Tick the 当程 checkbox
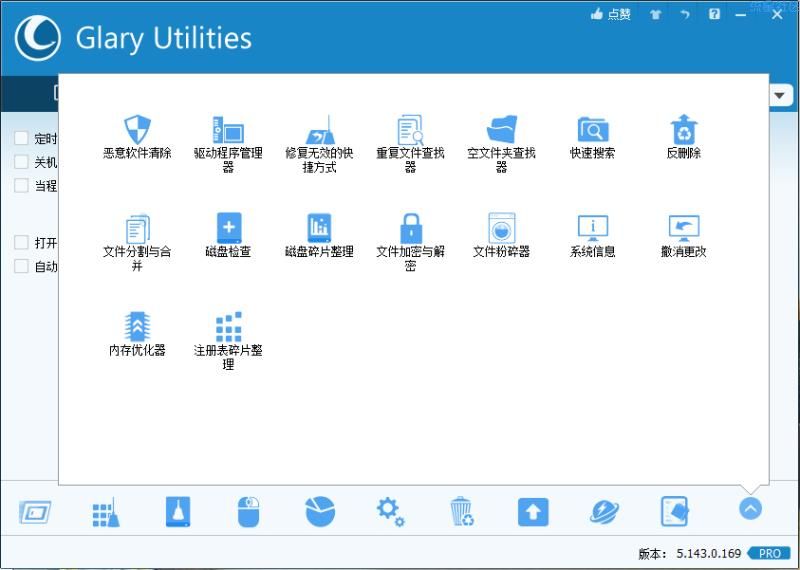Image resolution: width=800 pixels, height=570 pixels. coord(21,185)
